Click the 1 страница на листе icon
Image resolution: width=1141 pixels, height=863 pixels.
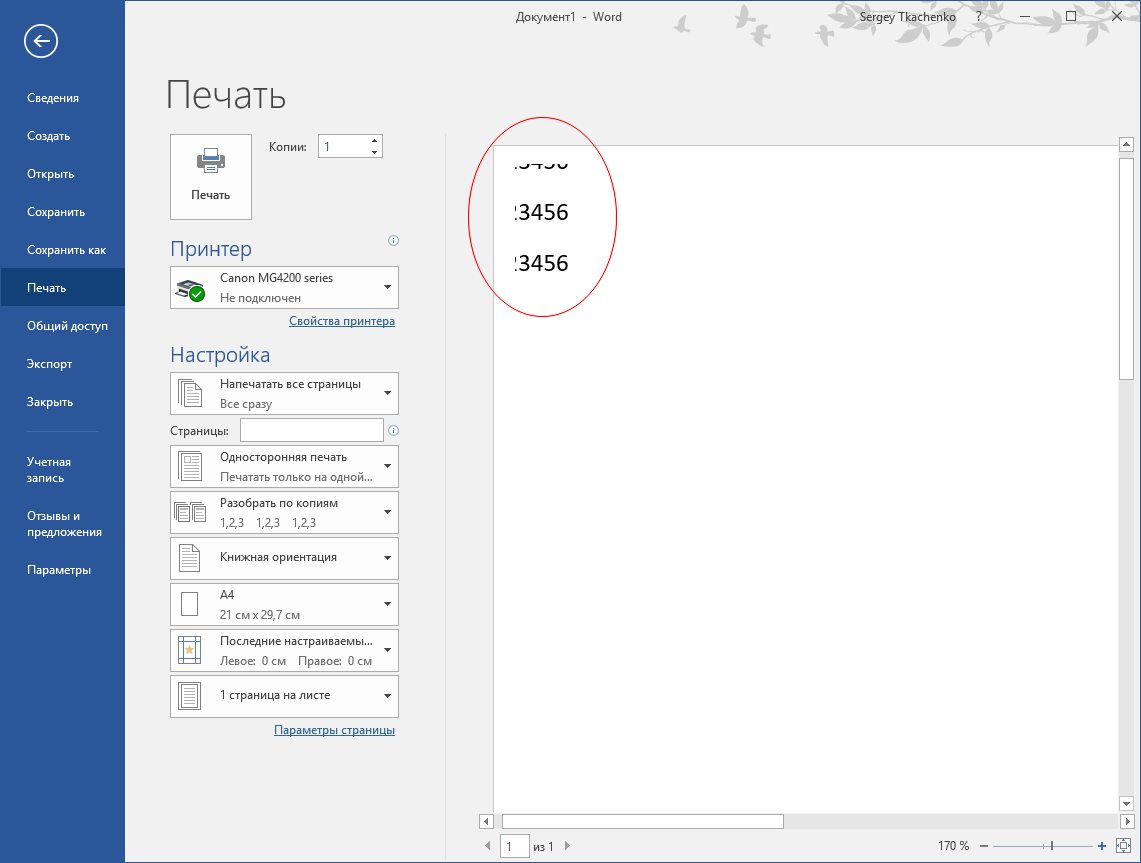189,696
